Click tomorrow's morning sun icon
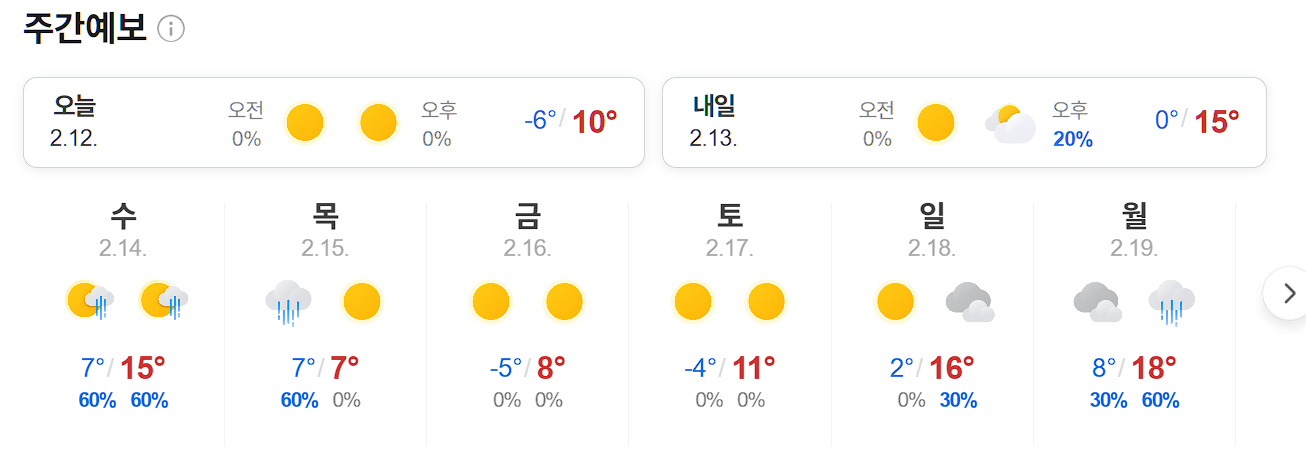Image resolution: width=1306 pixels, height=465 pixels. pos(935,123)
